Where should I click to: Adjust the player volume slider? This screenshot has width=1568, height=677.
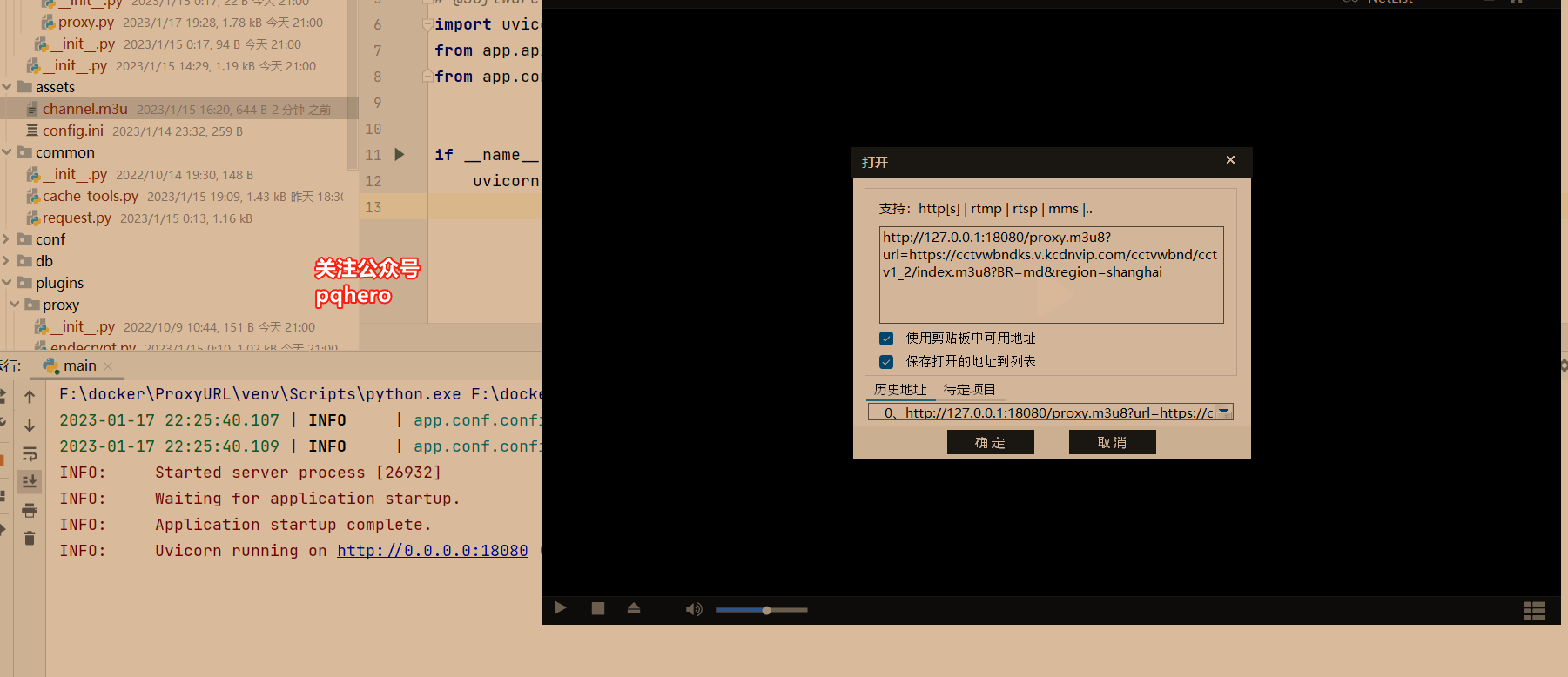pyautogui.click(x=762, y=610)
